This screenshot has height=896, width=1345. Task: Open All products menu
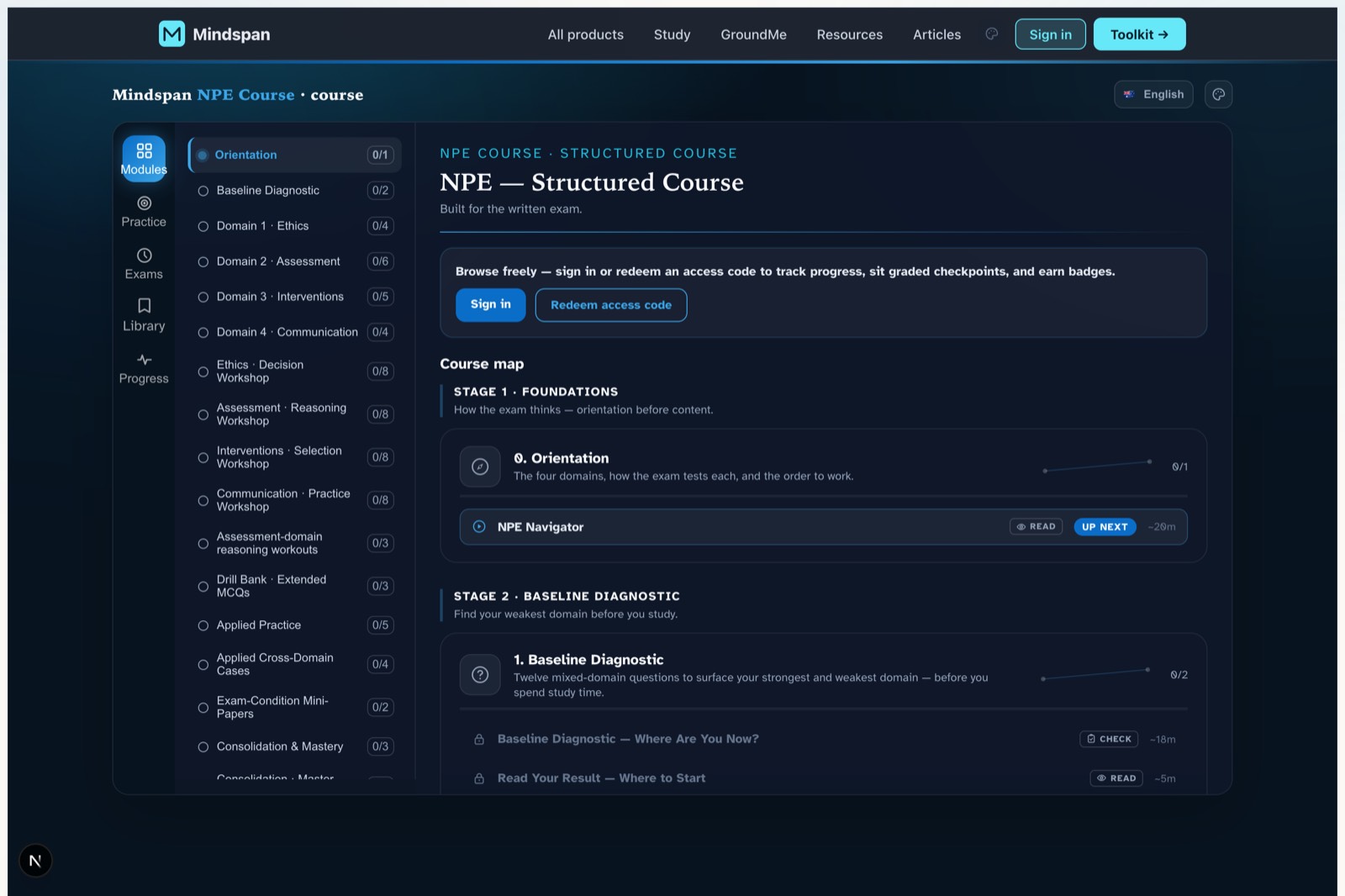[586, 34]
